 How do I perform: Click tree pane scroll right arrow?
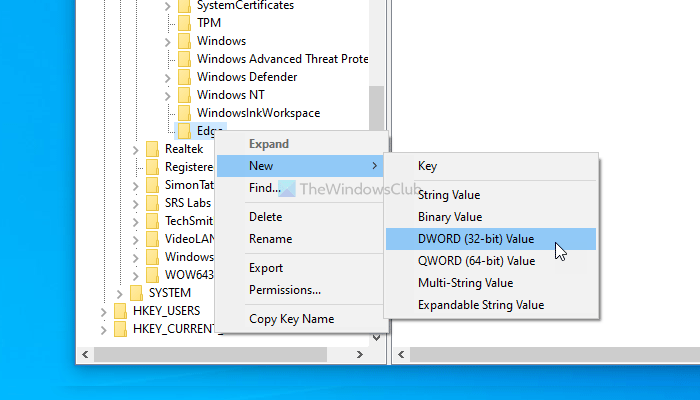click(x=359, y=355)
